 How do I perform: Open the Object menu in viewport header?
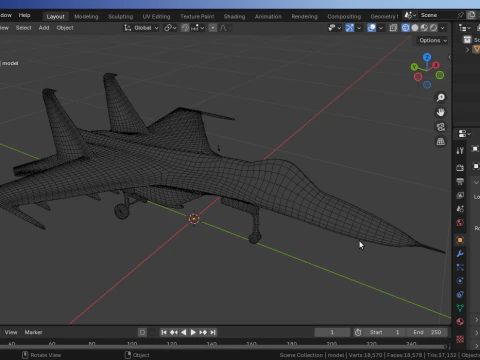[65, 28]
